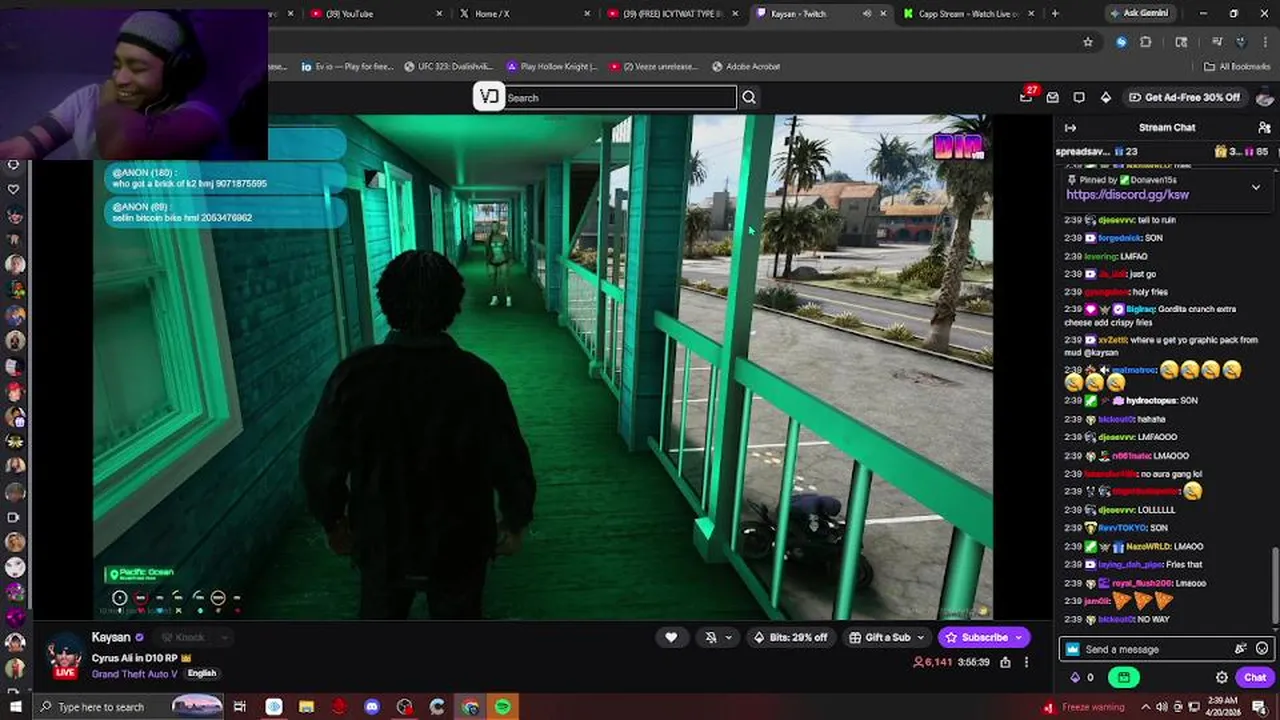This screenshot has width=1280, height=720.
Task: Click the purple Subscribe button
Action: tap(984, 637)
